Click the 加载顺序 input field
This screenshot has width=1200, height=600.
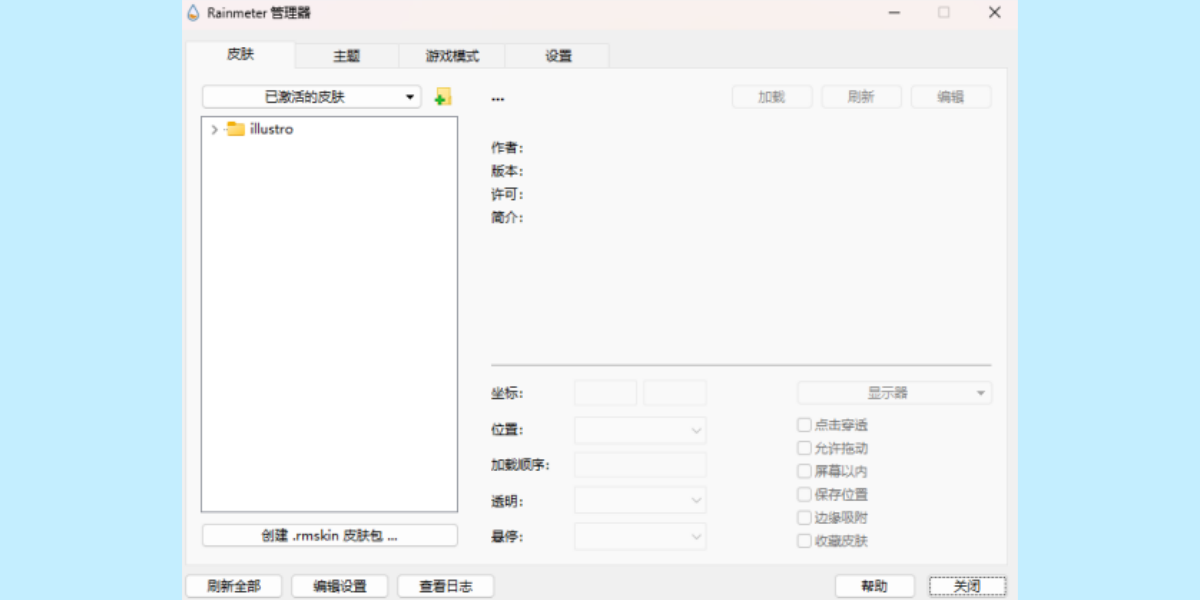pyautogui.click(x=640, y=465)
